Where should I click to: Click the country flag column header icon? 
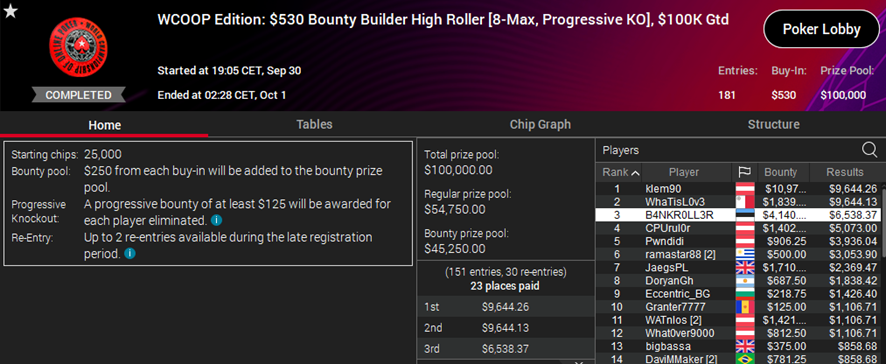[742, 172]
